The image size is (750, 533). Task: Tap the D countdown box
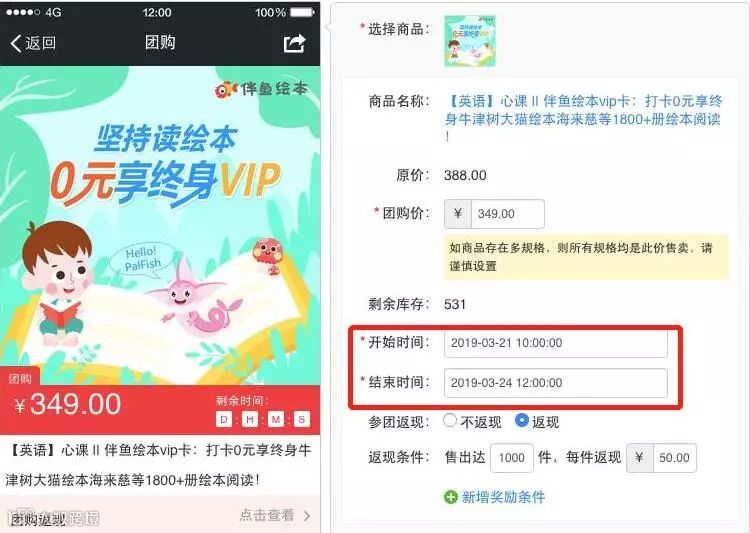[x=224, y=420]
